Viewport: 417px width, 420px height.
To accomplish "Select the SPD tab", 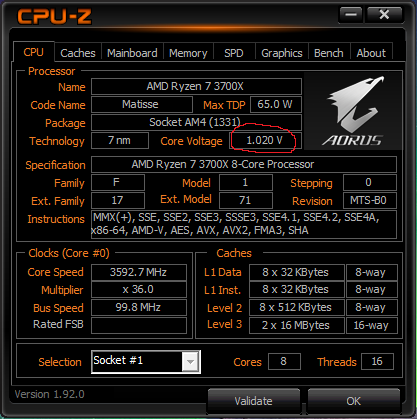I will 234,53.
